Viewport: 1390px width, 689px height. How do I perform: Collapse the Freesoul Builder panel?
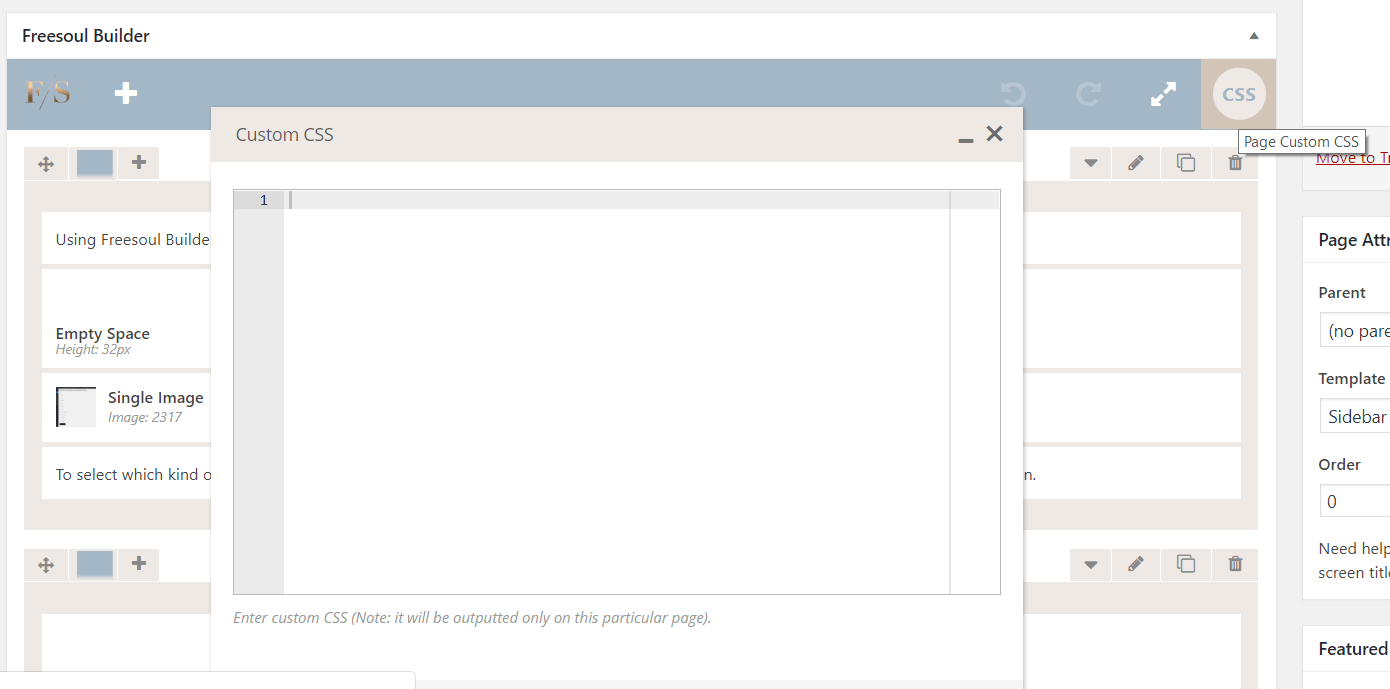tap(1254, 36)
